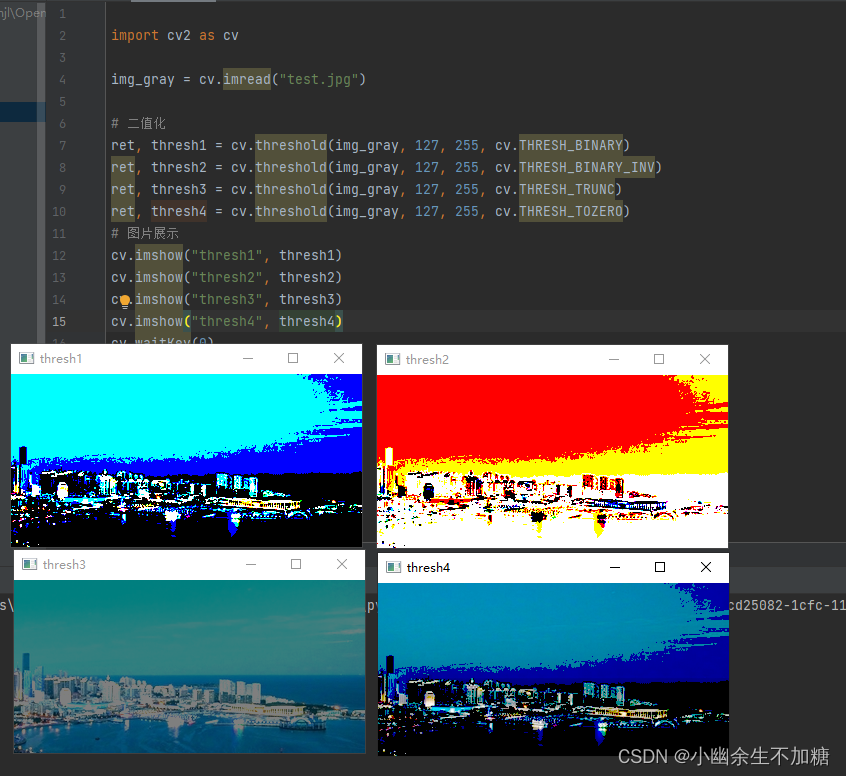
Task: Click the red inverted thresh2 image
Action: pyautogui.click(x=552, y=461)
